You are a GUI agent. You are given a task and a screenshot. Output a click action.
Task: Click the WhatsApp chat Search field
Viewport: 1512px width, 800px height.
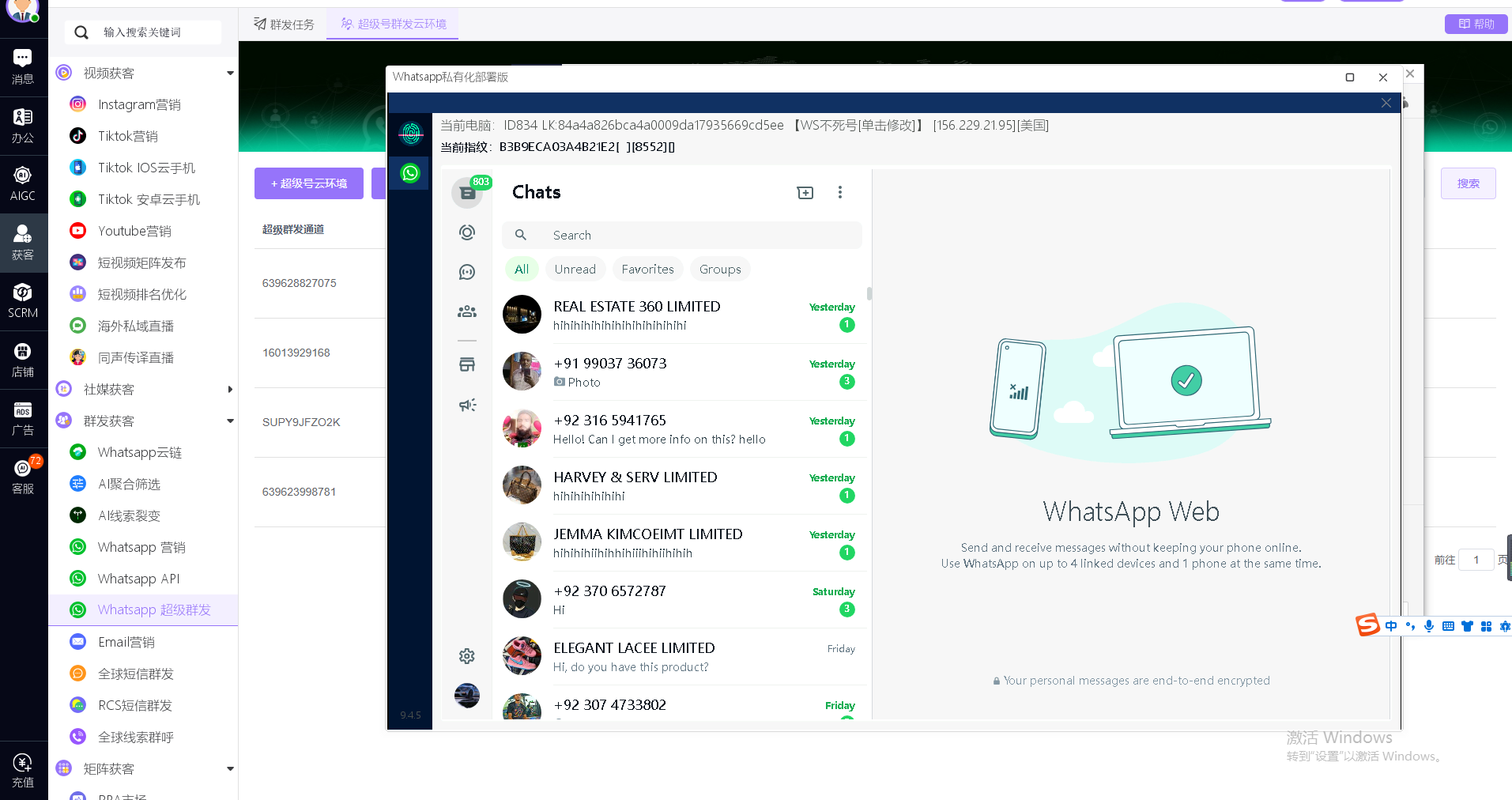point(682,236)
